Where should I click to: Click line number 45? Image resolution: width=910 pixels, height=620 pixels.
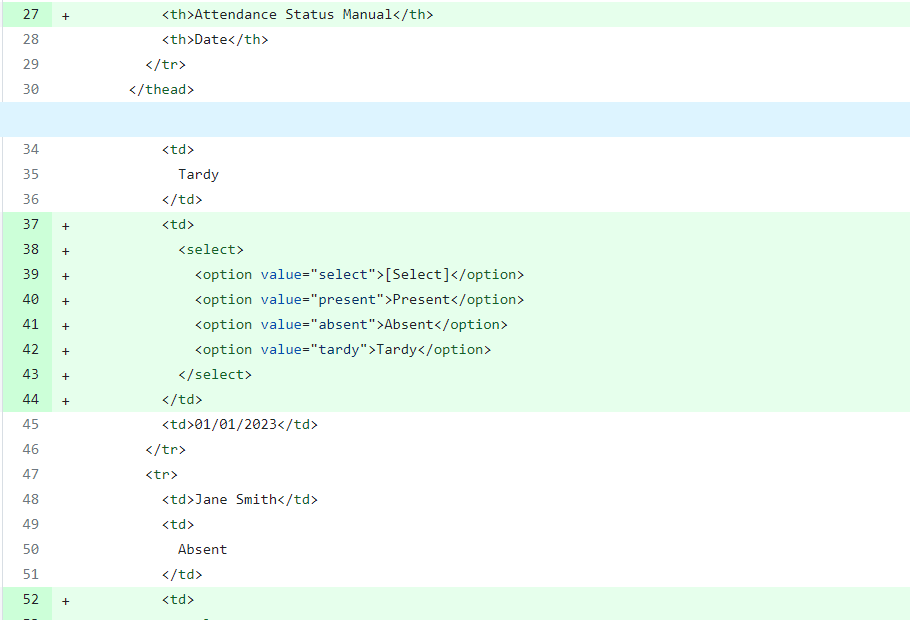click(31, 424)
